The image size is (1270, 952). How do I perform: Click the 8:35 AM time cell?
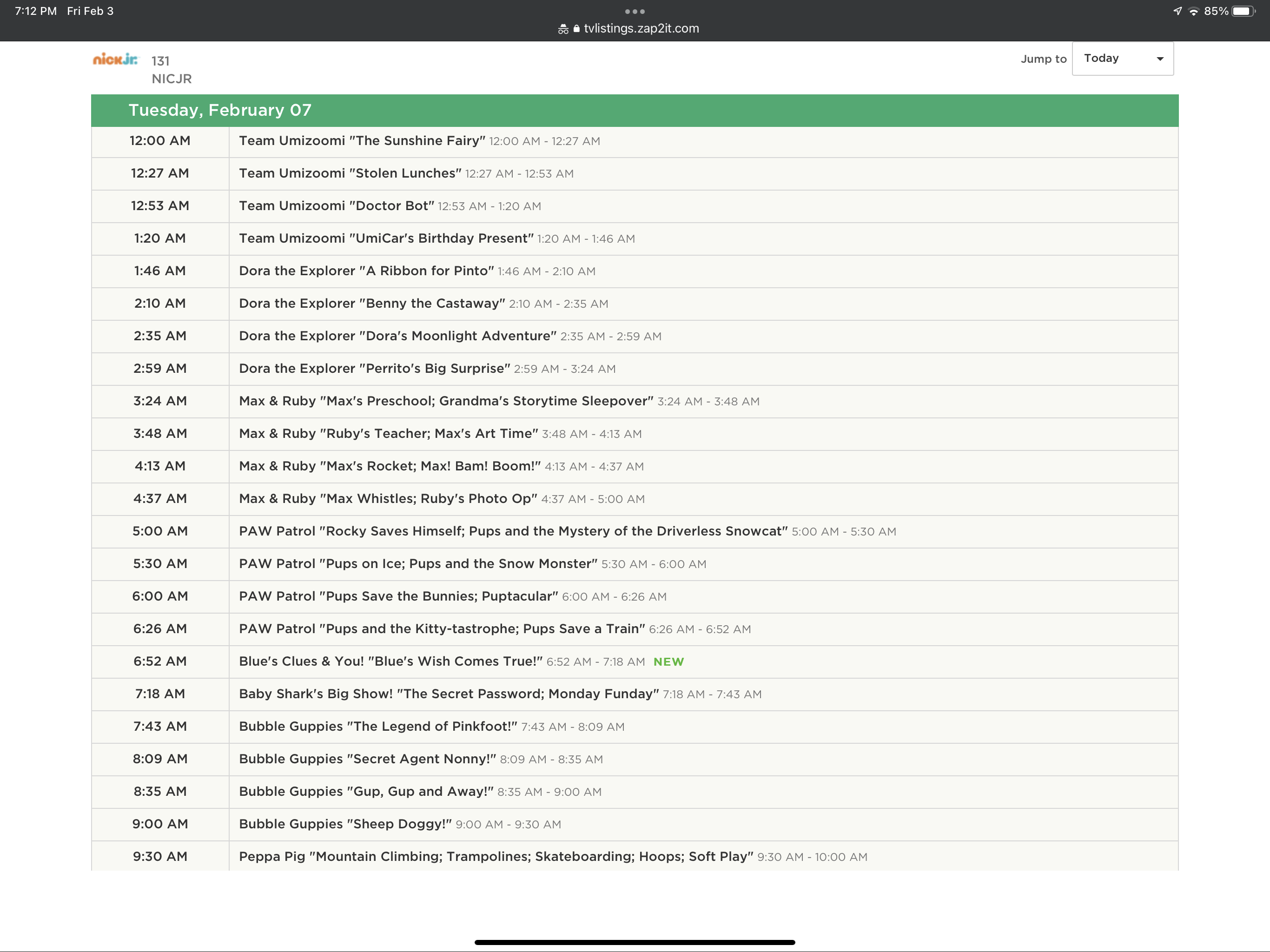[160, 792]
